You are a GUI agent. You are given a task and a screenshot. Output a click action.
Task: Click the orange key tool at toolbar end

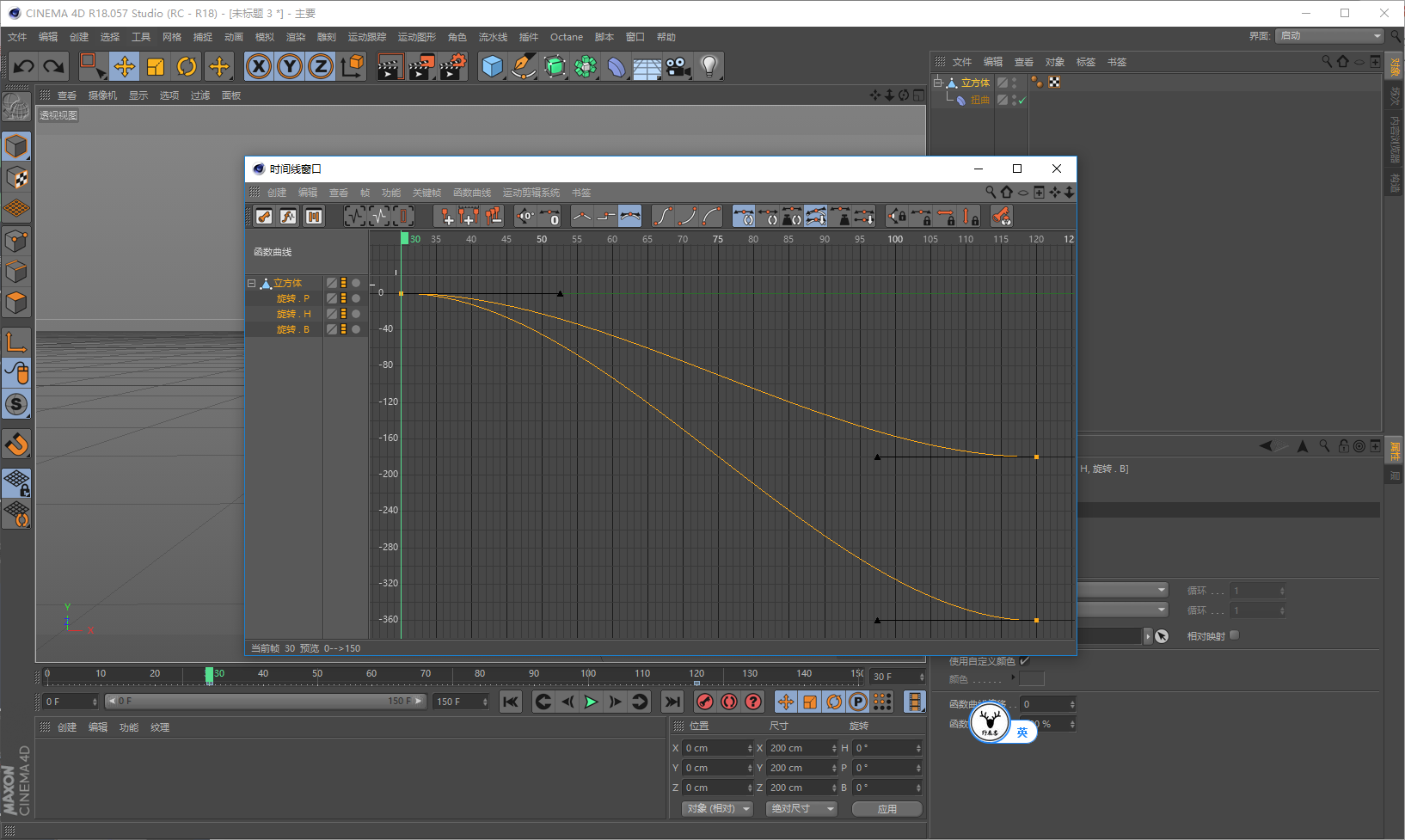coord(1001,217)
